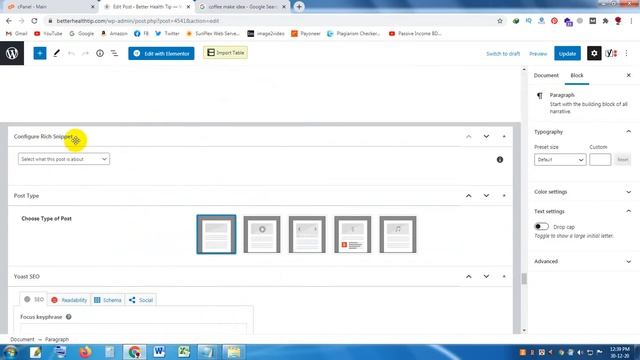Add a new block with plus button
640x360 pixels.
pyautogui.click(x=40, y=53)
